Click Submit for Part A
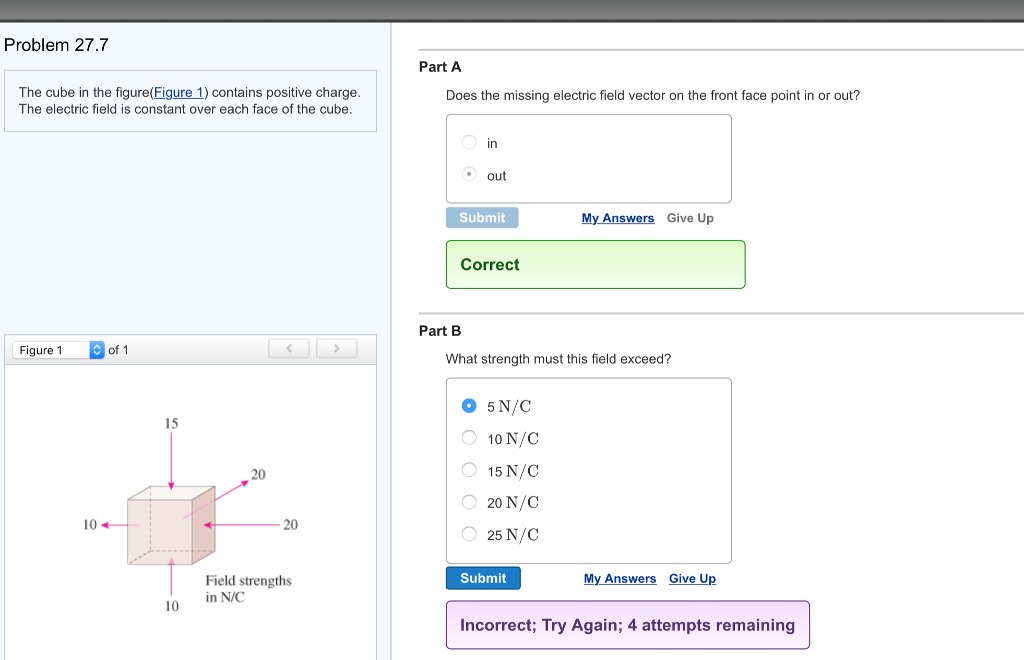Screen dimensions: 1024x660 (482, 217)
